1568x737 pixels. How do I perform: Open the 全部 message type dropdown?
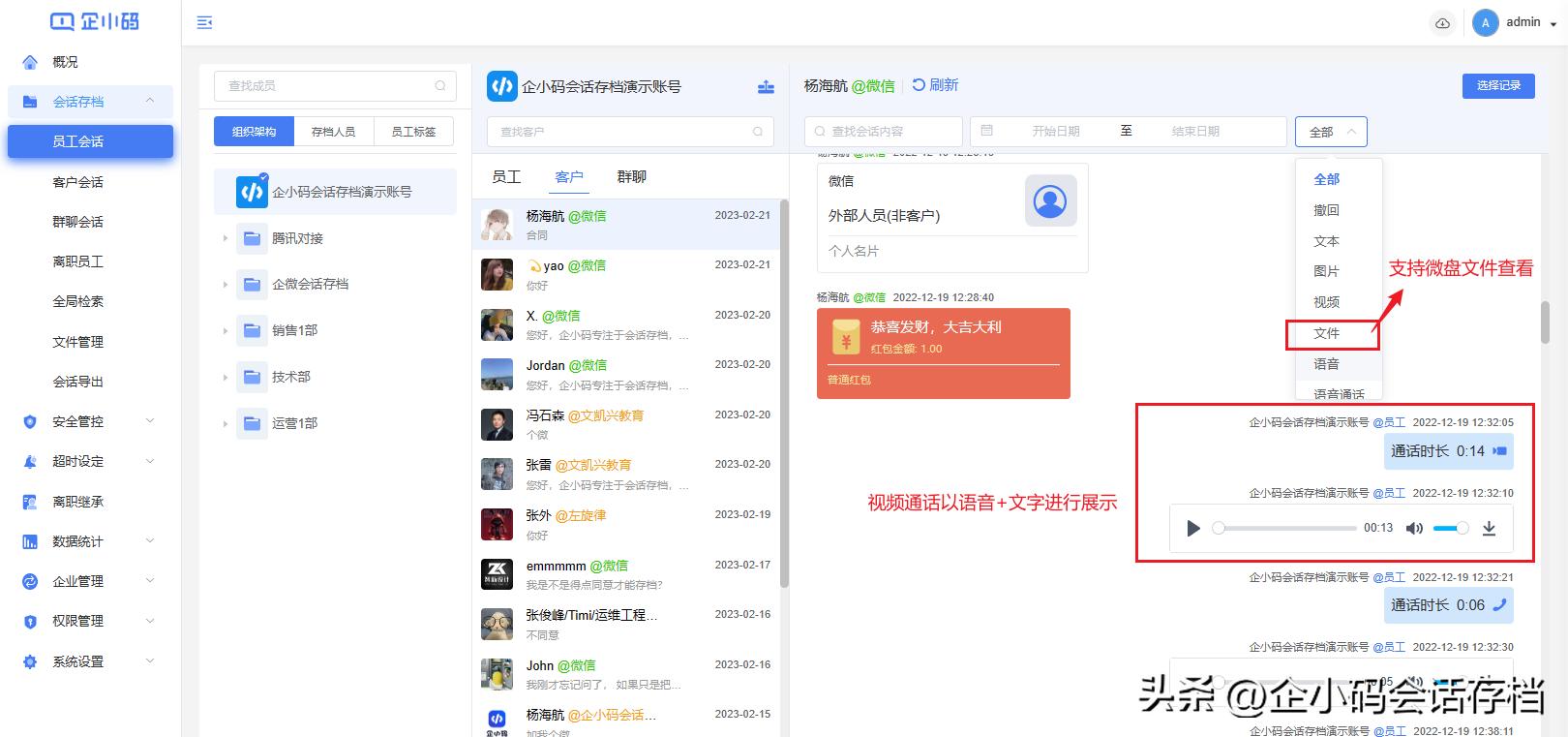1331,132
